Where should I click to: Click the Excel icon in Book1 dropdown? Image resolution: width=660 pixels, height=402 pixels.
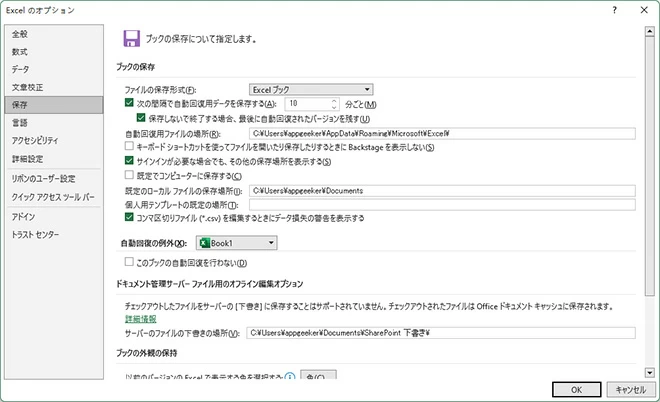(x=202, y=242)
